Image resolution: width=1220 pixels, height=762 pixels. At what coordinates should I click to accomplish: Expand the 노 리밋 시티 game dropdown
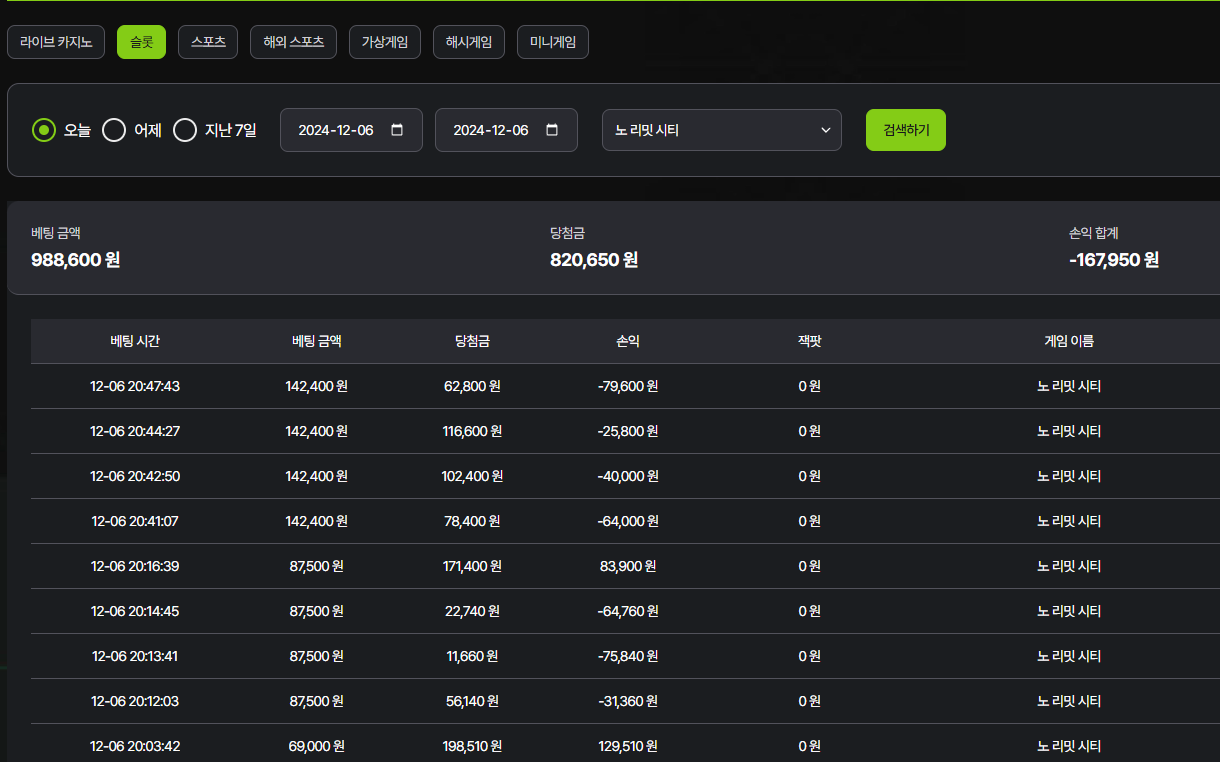(722, 130)
